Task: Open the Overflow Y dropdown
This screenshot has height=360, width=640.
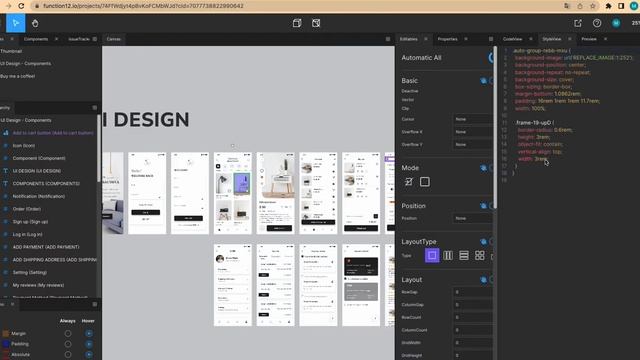Action: coord(472,144)
